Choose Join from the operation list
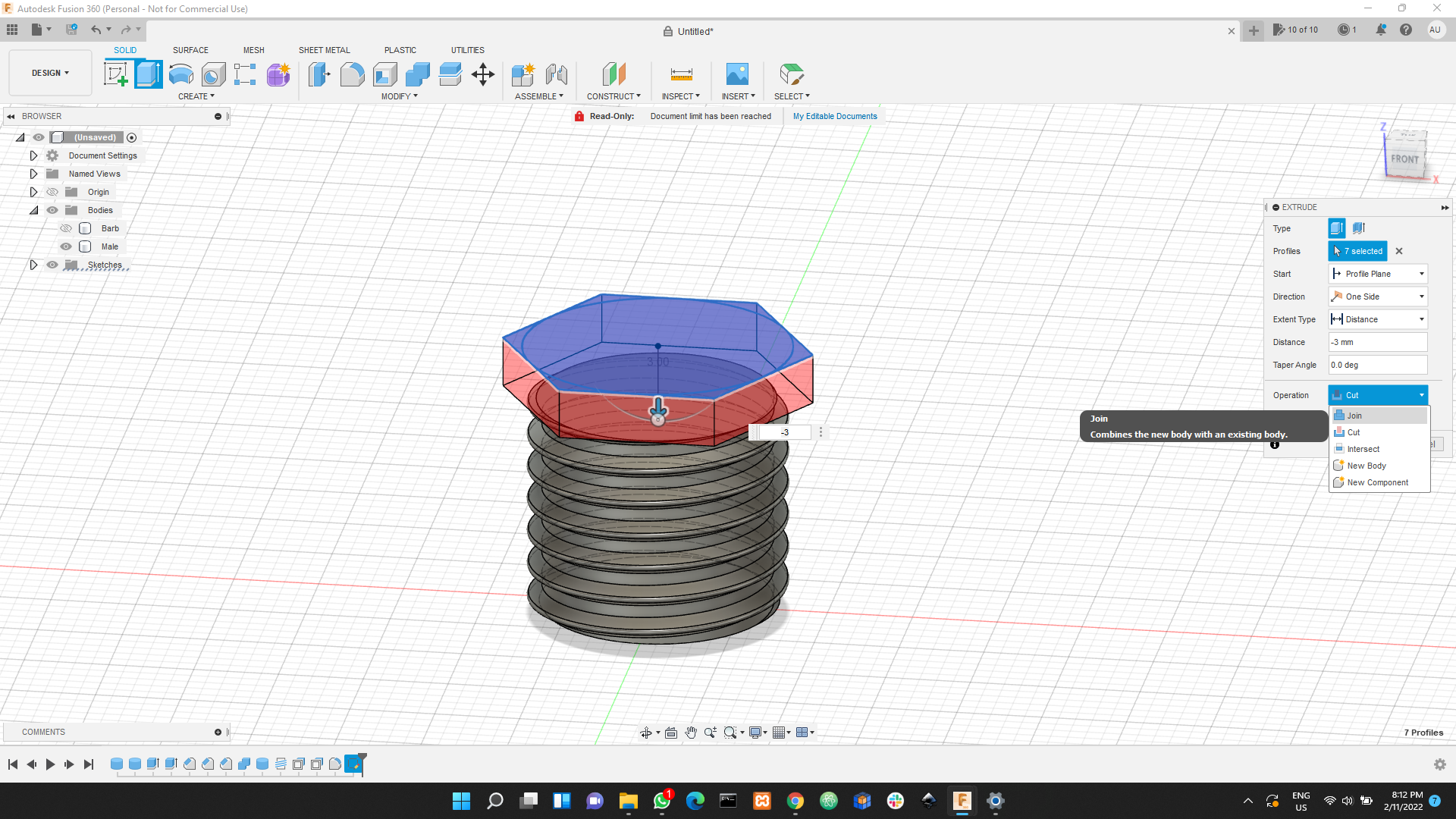 pos(1354,416)
